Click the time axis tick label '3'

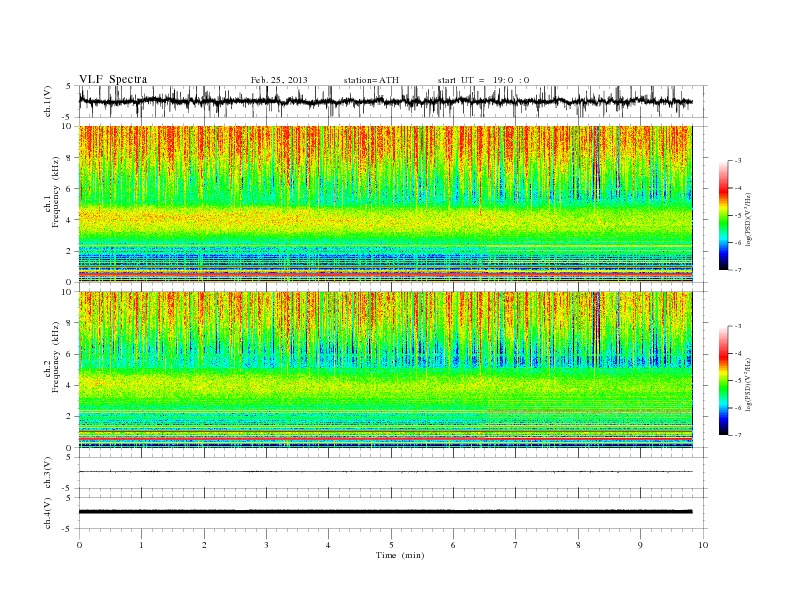[266, 545]
